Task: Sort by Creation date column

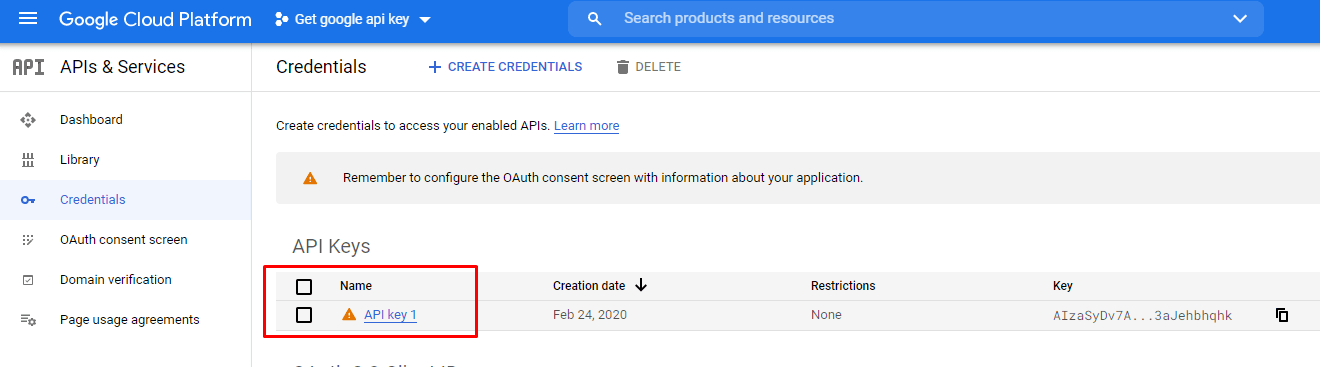Action: pyautogui.click(x=589, y=286)
